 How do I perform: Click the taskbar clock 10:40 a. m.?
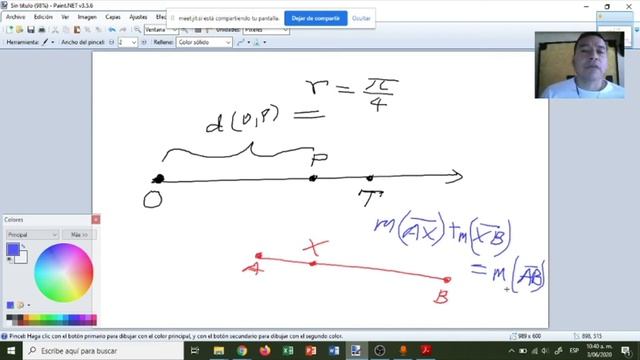click(599, 347)
